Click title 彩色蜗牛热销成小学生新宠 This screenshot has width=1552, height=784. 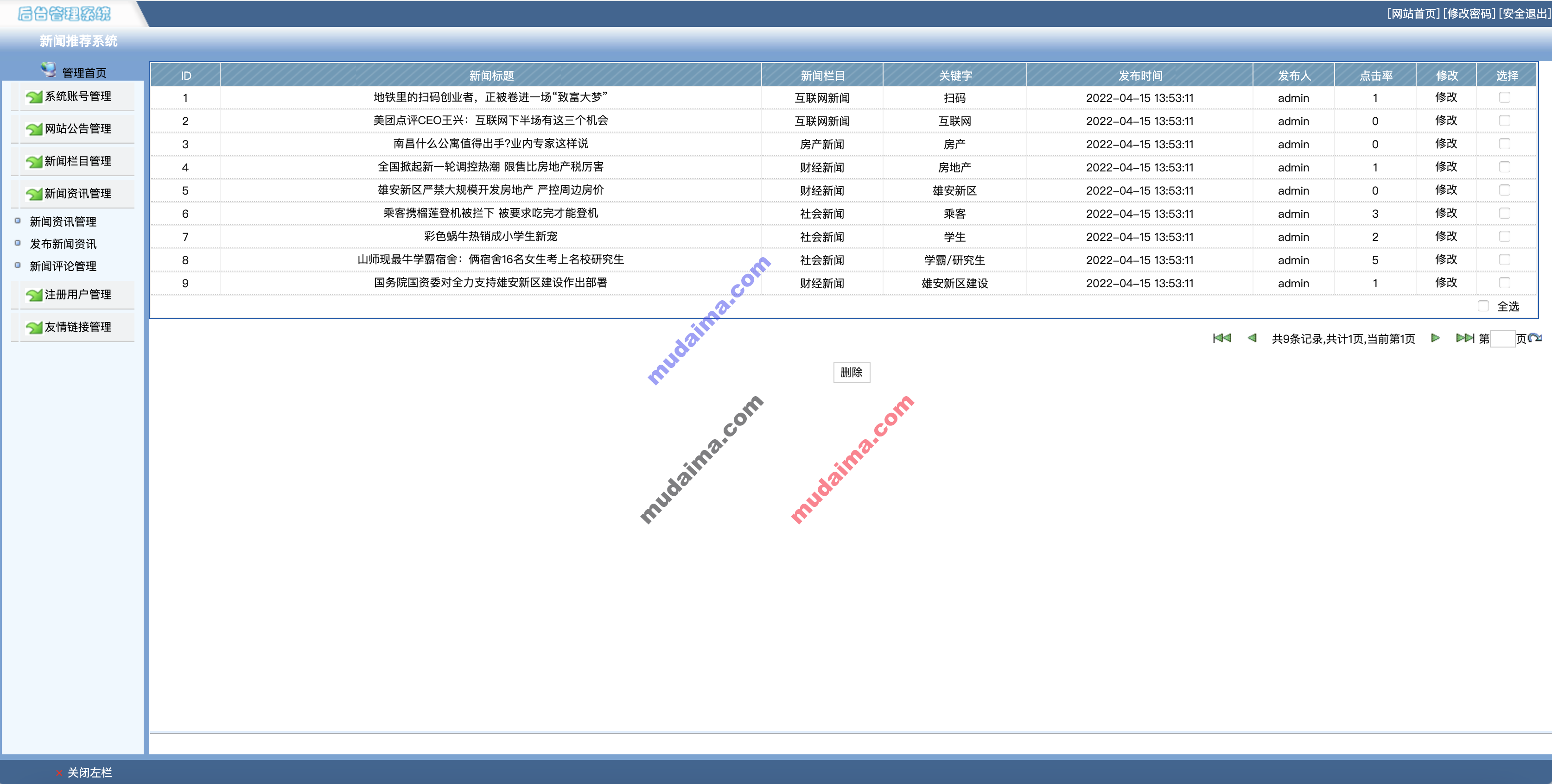(490, 237)
